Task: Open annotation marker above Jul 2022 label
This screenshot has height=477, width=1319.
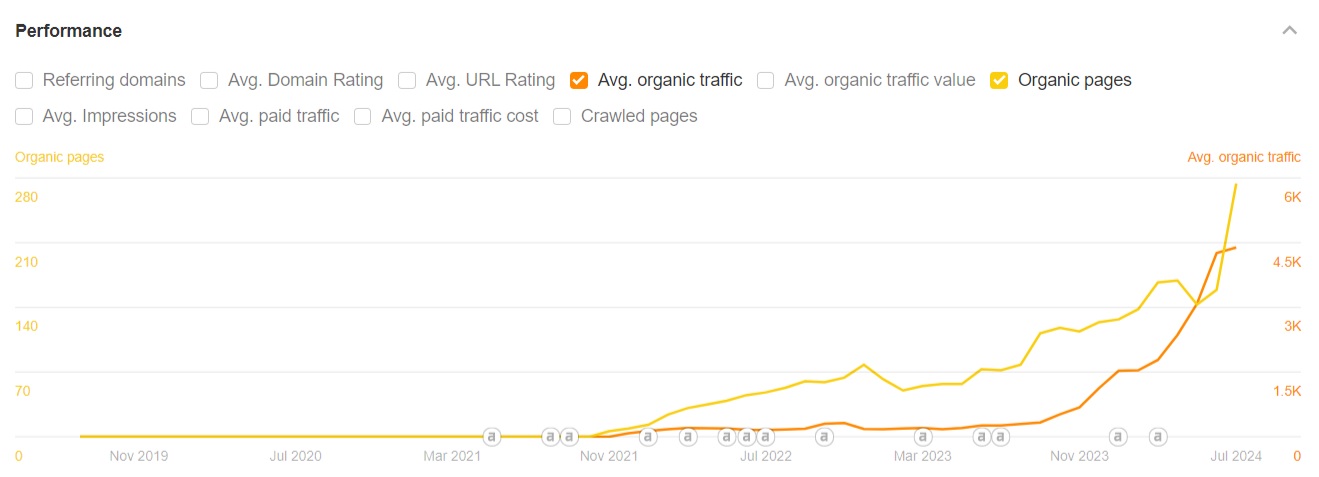Action: point(765,436)
